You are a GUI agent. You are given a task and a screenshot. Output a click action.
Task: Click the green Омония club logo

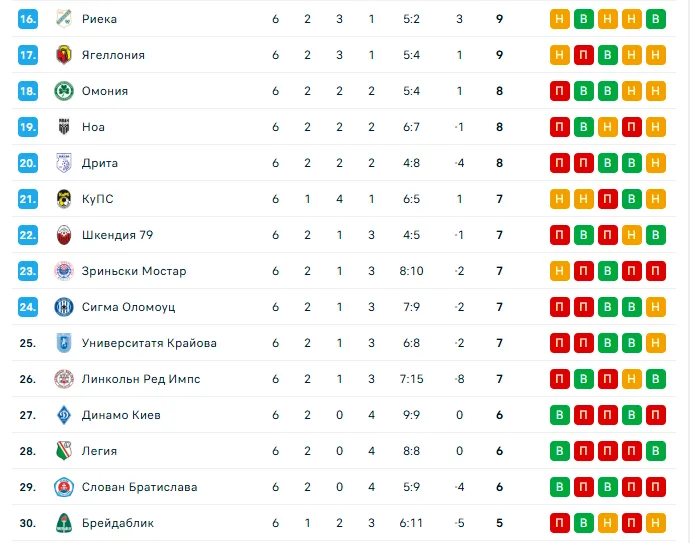click(63, 91)
